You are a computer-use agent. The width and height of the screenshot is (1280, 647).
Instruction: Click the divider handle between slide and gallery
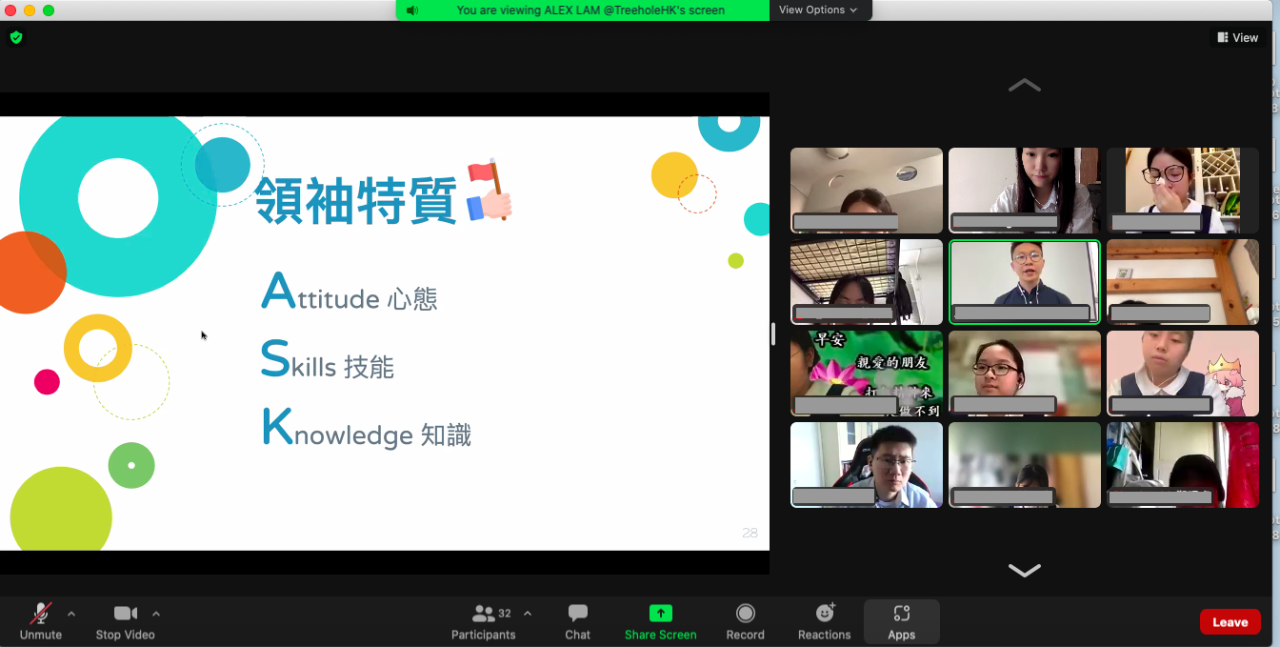coord(773,334)
